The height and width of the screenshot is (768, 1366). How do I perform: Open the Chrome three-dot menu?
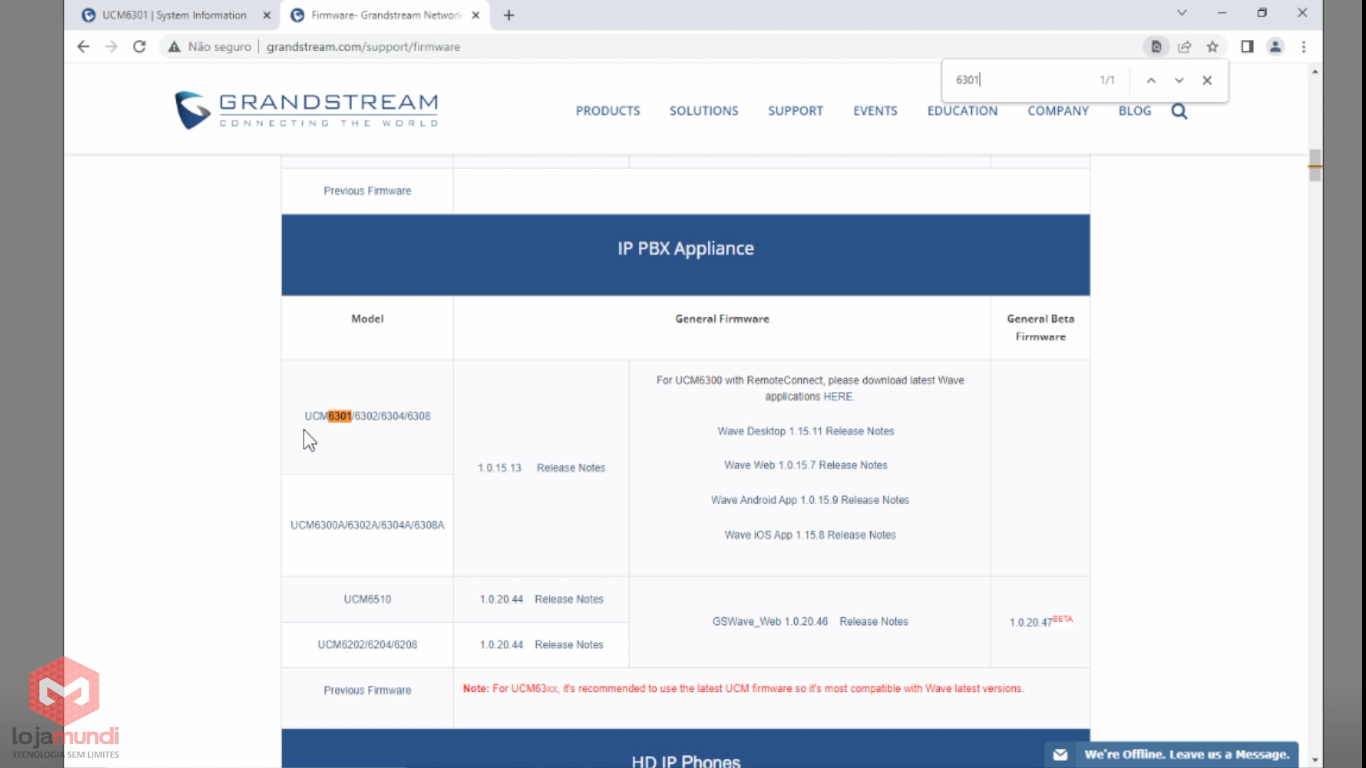pyautogui.click(x=1303, y=47)
